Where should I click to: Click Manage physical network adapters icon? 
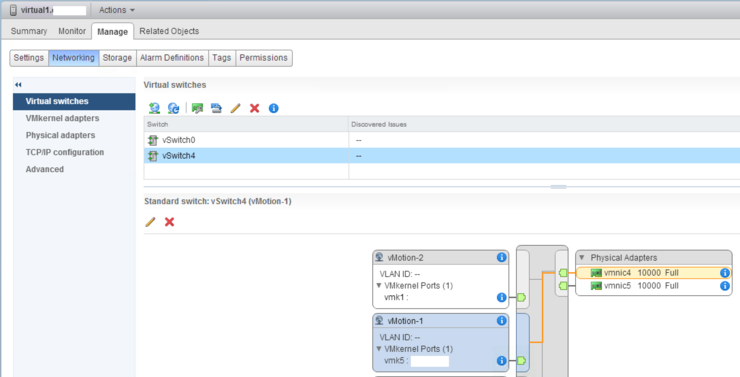pyautogui.click(x=197, y=108)
